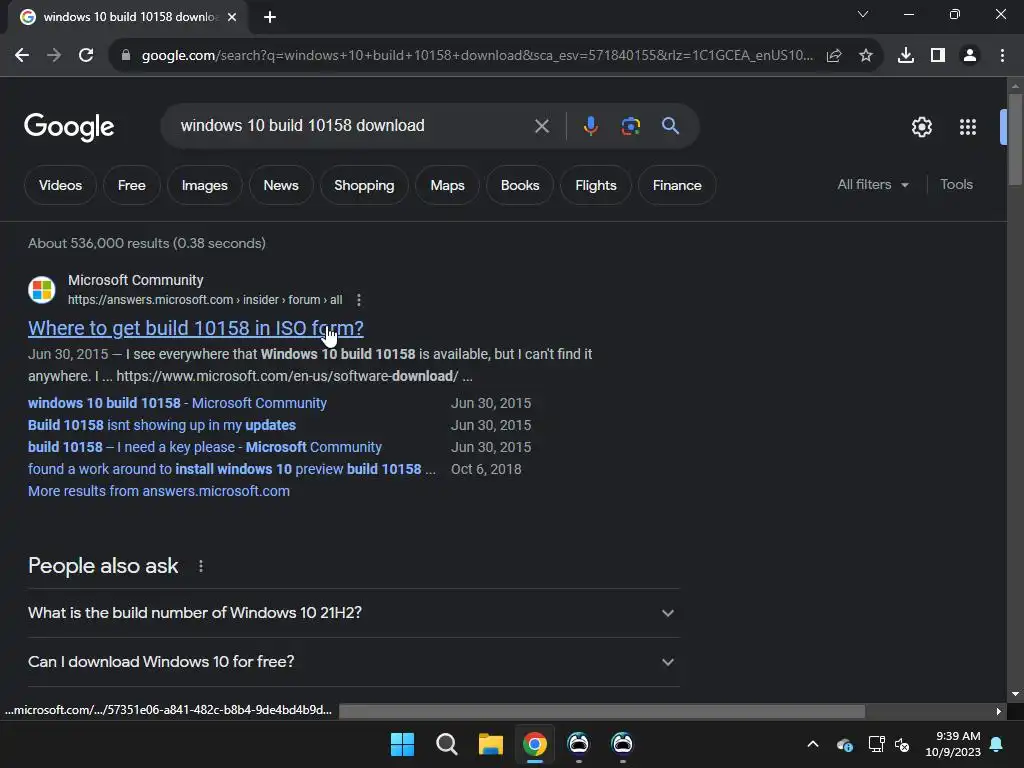Open 'found a work around to install' link
Screen dimensions: 1024x768
coord(232,470)
